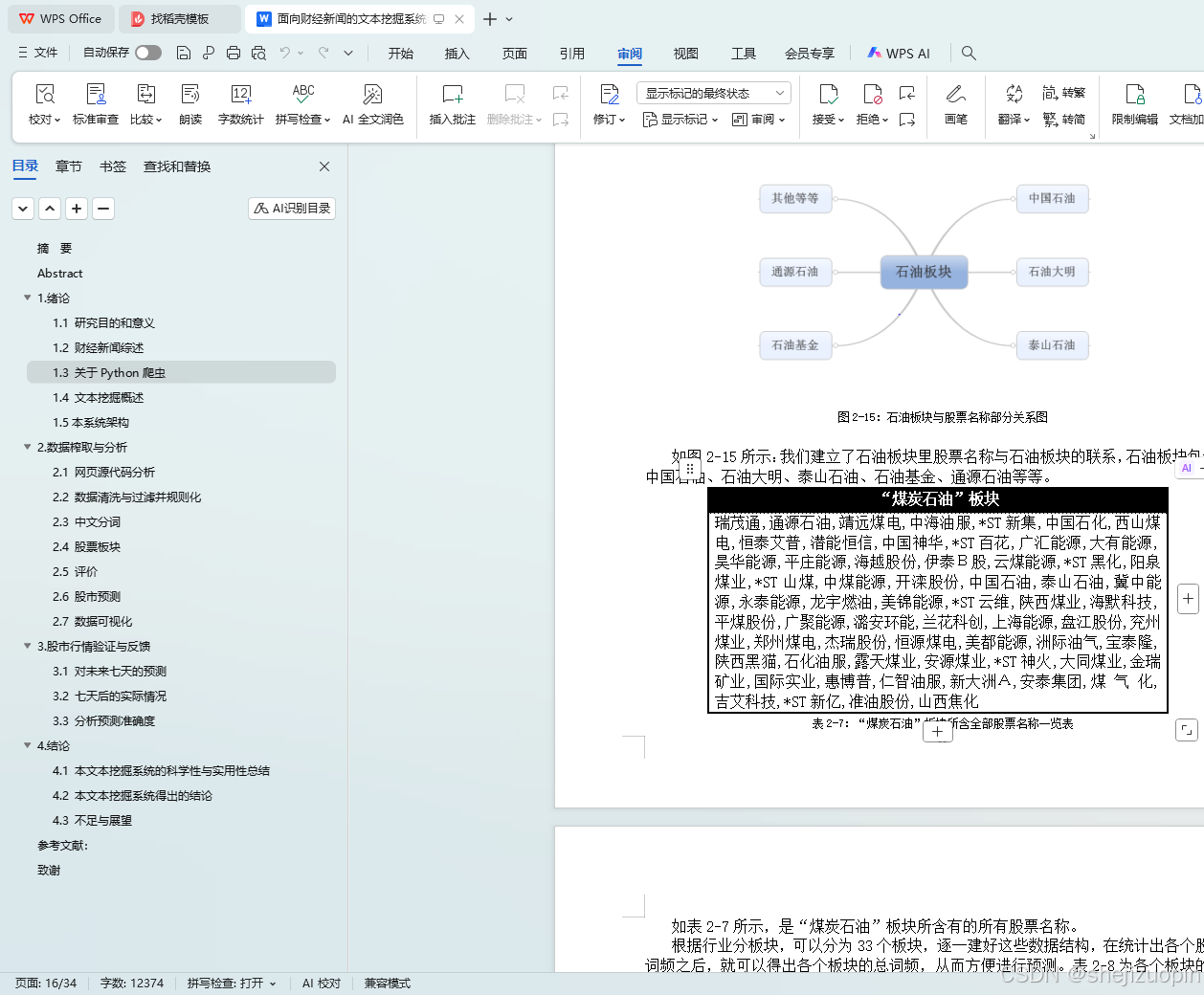The image size is (1204, 995).
Task: Collapse the 2.数据榨取与分析 tree node
Action: [x=28, y=447]
